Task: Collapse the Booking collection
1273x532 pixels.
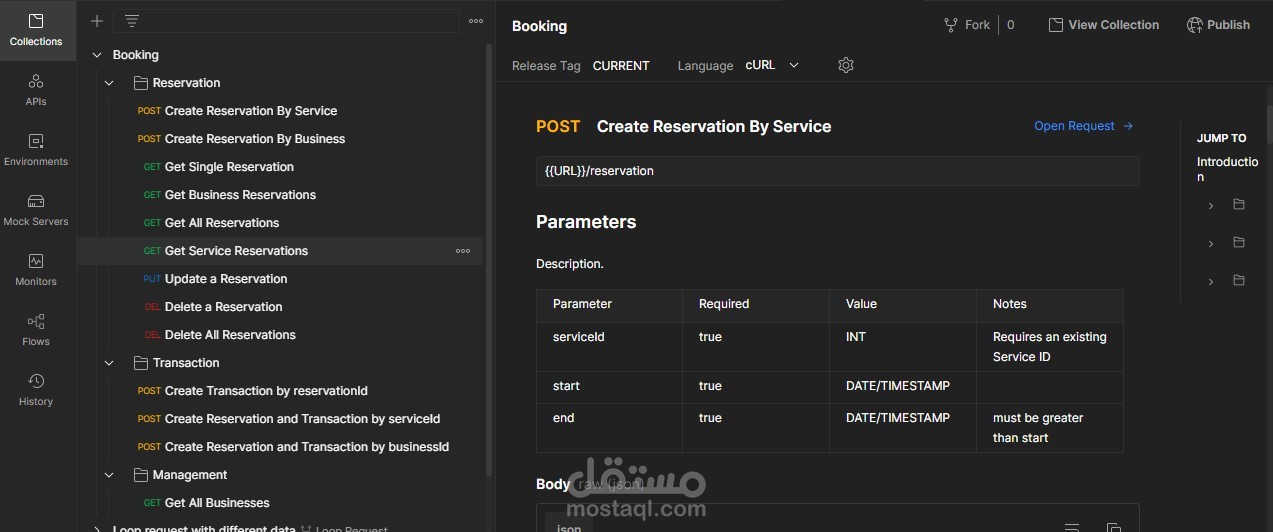Action: (x=97, y=55)
